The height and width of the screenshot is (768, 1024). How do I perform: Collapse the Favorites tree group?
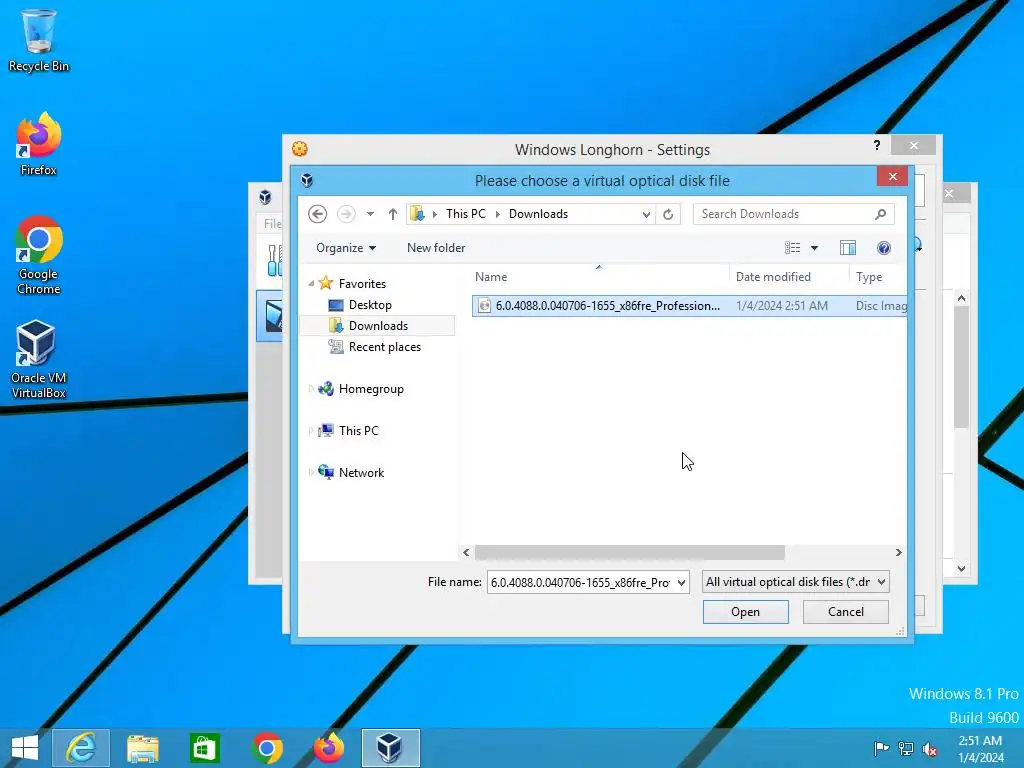[311, 283]
